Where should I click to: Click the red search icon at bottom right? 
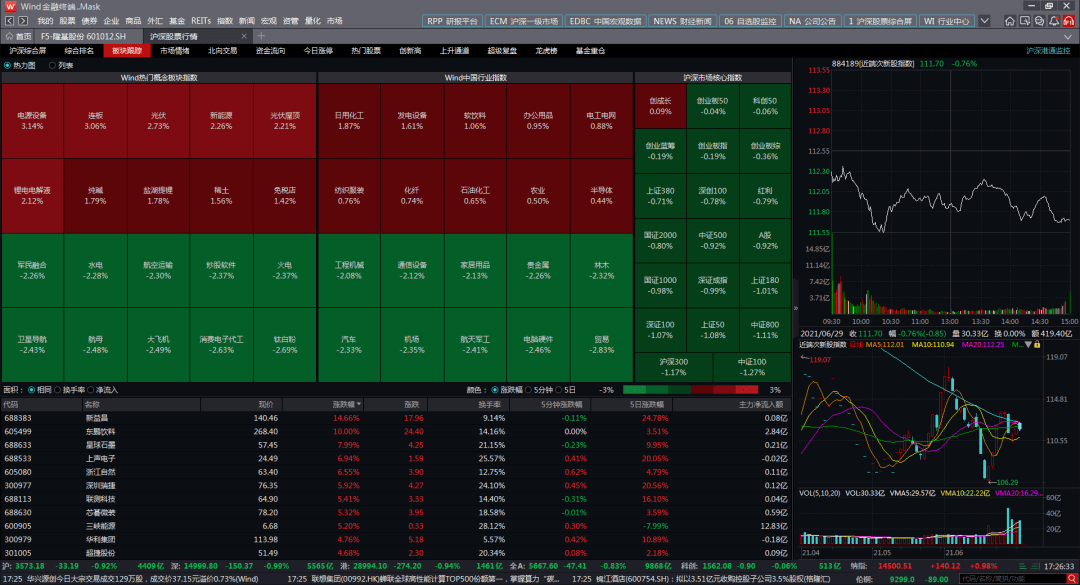(1072, 579)
